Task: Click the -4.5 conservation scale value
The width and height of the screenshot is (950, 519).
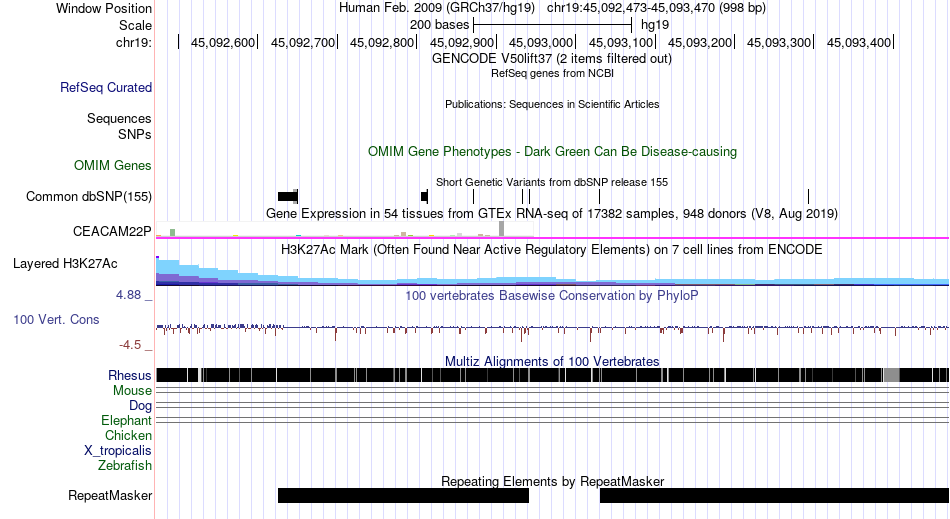Action: point(130,345)
